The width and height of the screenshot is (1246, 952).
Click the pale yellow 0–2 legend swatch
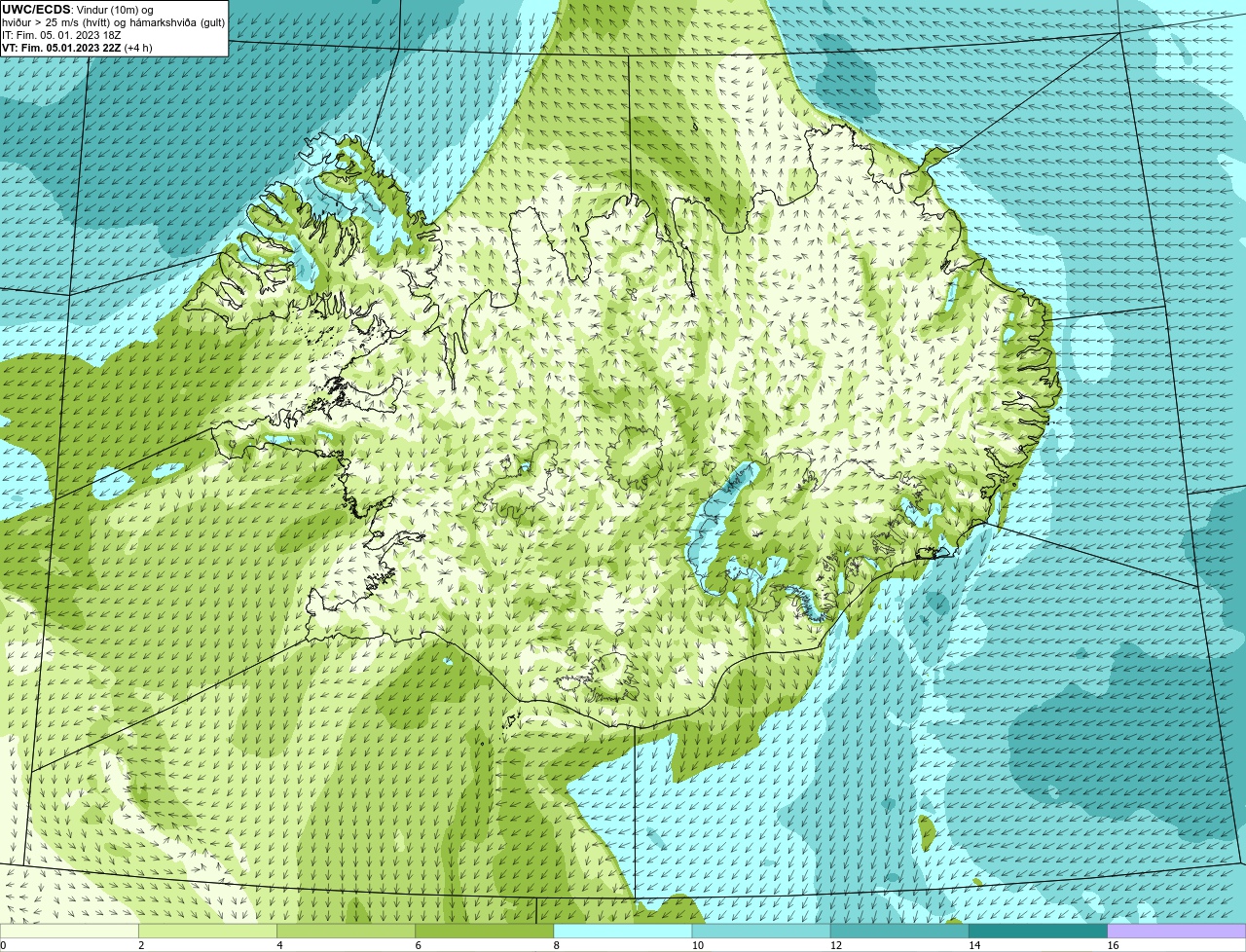pos(69,932)
